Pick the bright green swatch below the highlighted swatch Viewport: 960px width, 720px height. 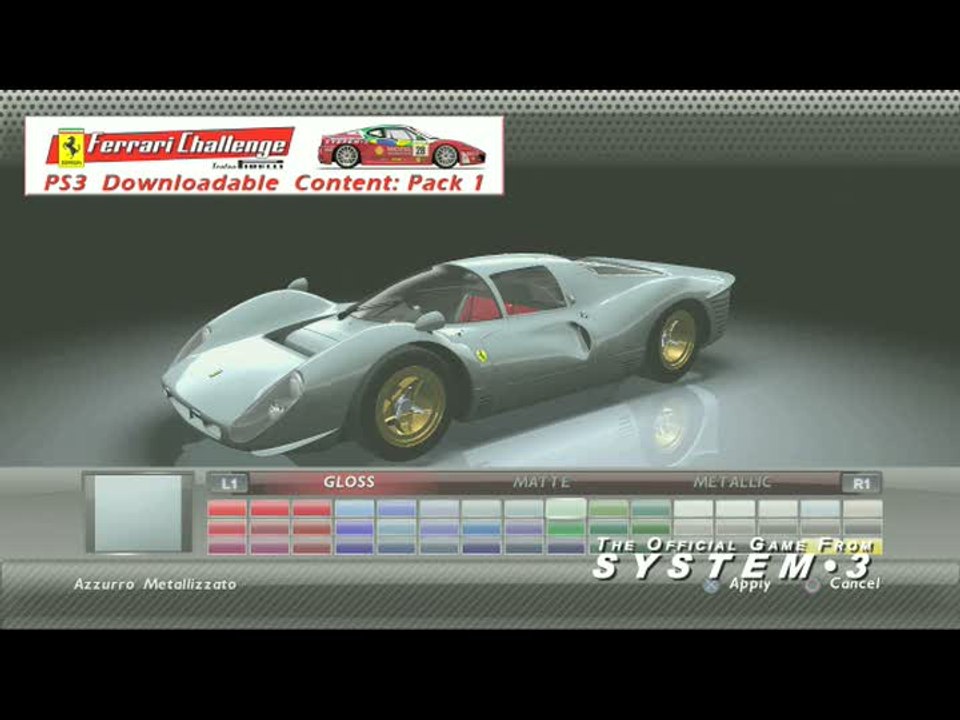point(566,528)
